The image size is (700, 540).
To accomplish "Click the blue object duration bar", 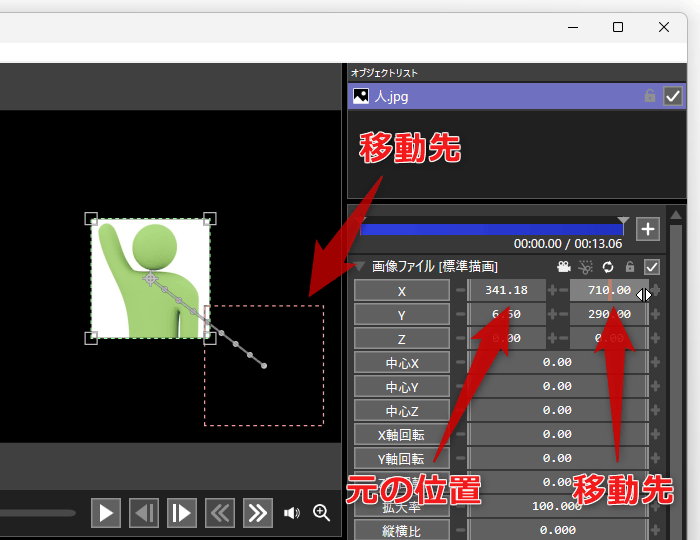I will (492, 229).
